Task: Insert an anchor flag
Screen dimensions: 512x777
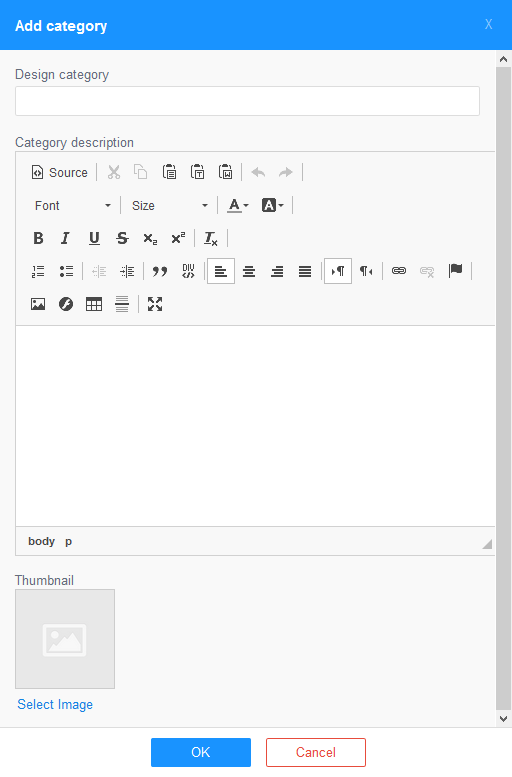Action: [x=455, y=271]
